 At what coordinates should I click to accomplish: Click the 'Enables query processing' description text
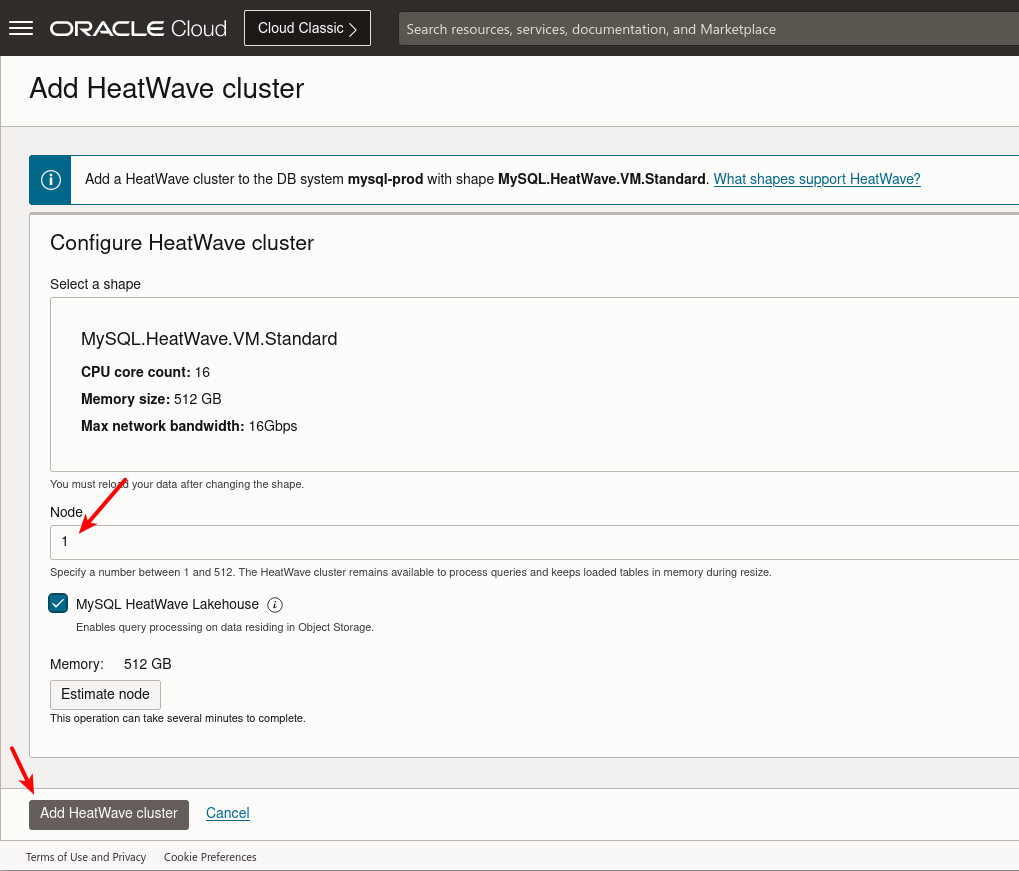point(225,627)
